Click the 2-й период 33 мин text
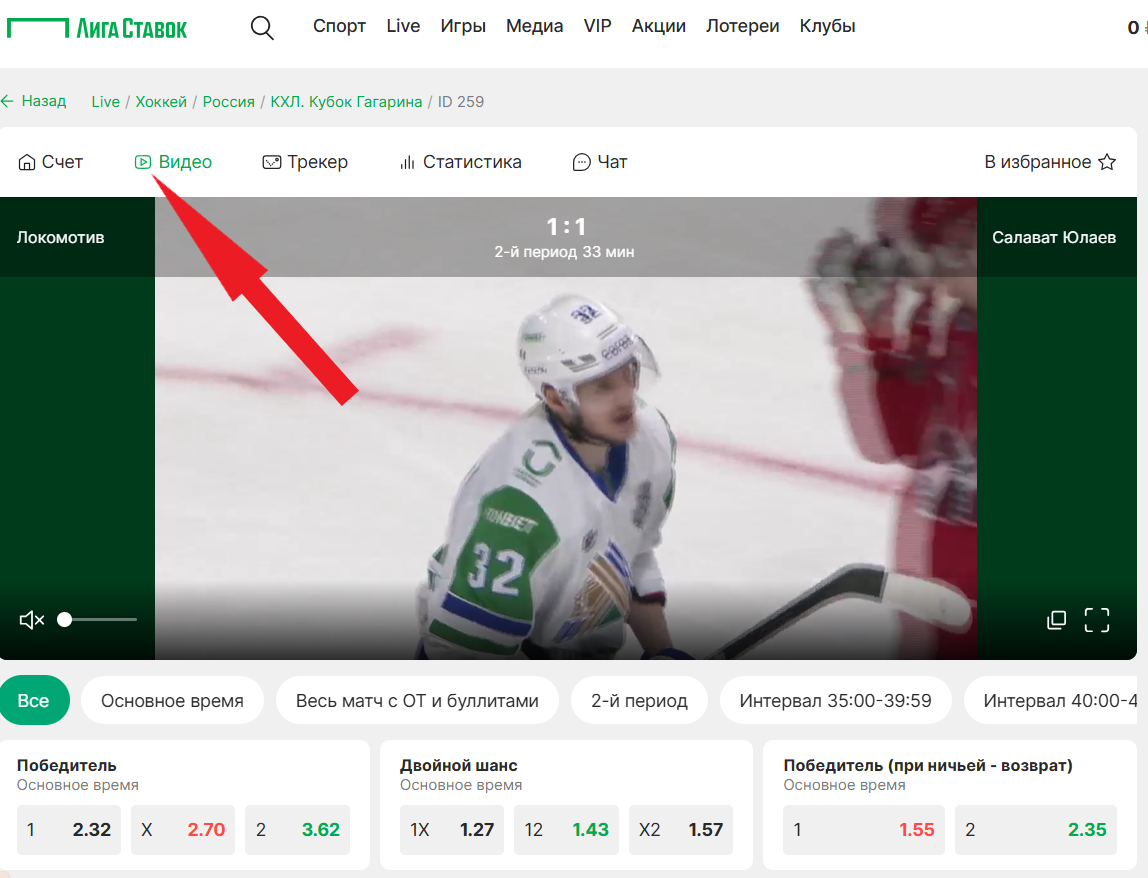1148x878 pixels. [x=564, y=252]
